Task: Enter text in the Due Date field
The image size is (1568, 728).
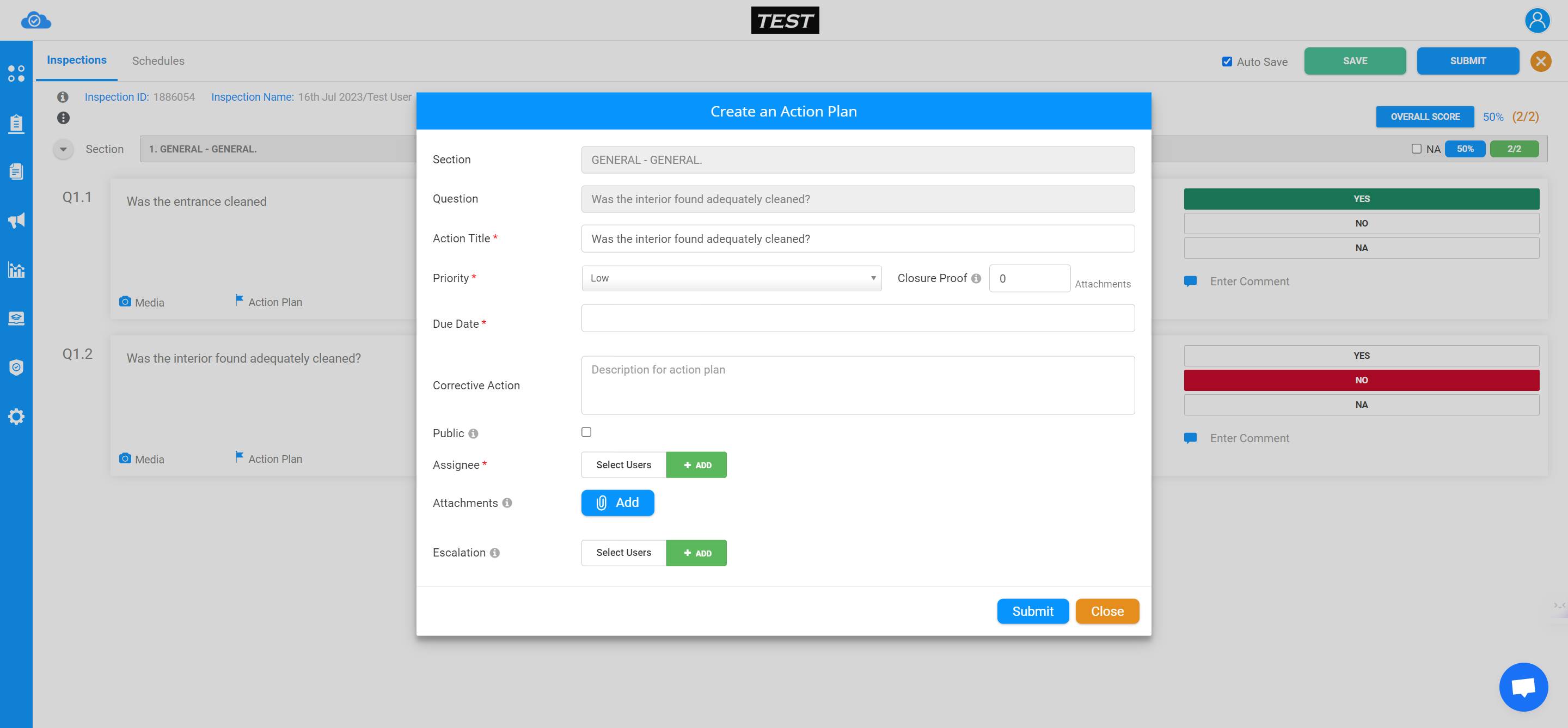Action: 858,318
